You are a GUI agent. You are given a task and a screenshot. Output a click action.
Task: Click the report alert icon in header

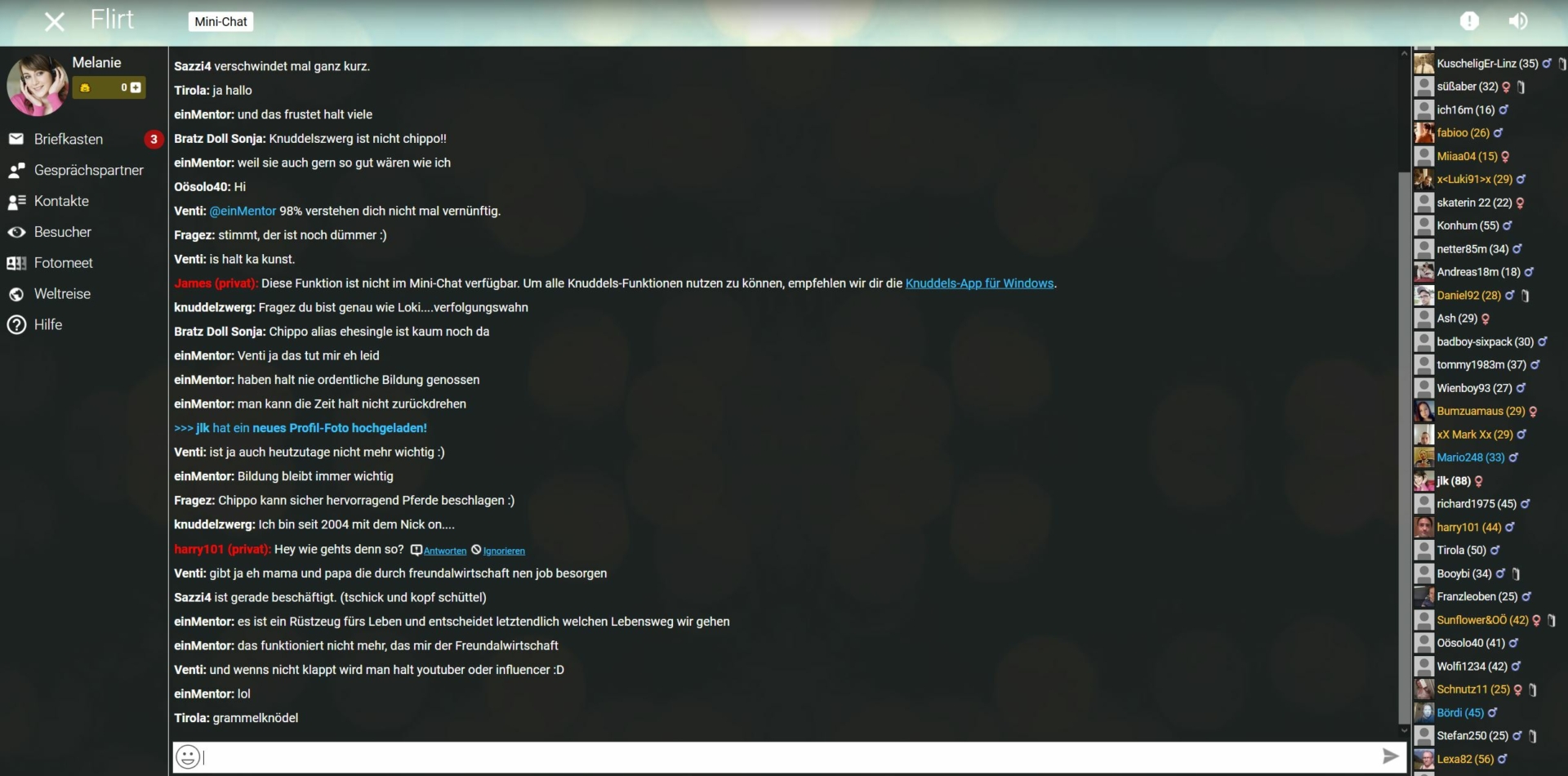(1469, 21)
